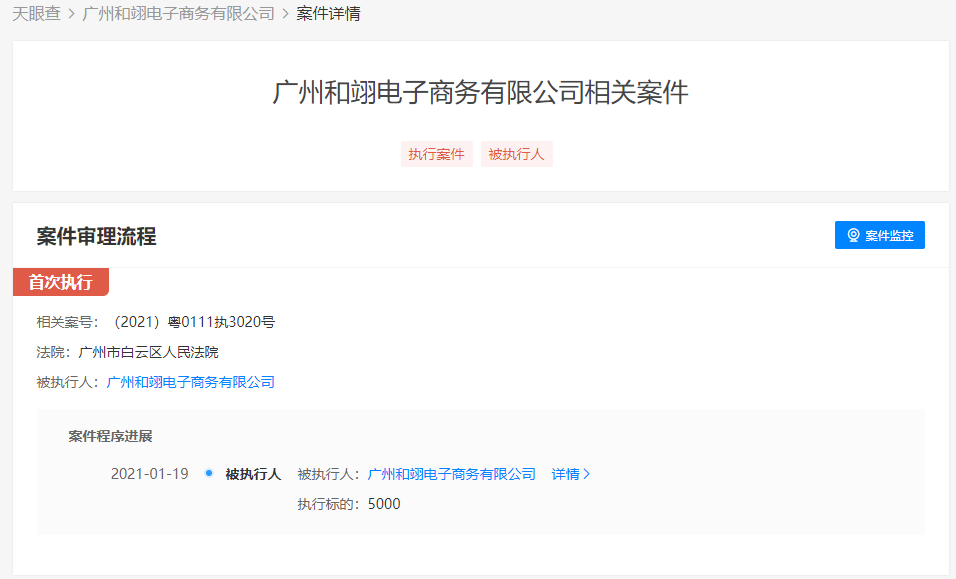Click page title 广州和翊电子商务有限公司相关案件
Viewport: 956px width, 579px height.
point(480,93)
